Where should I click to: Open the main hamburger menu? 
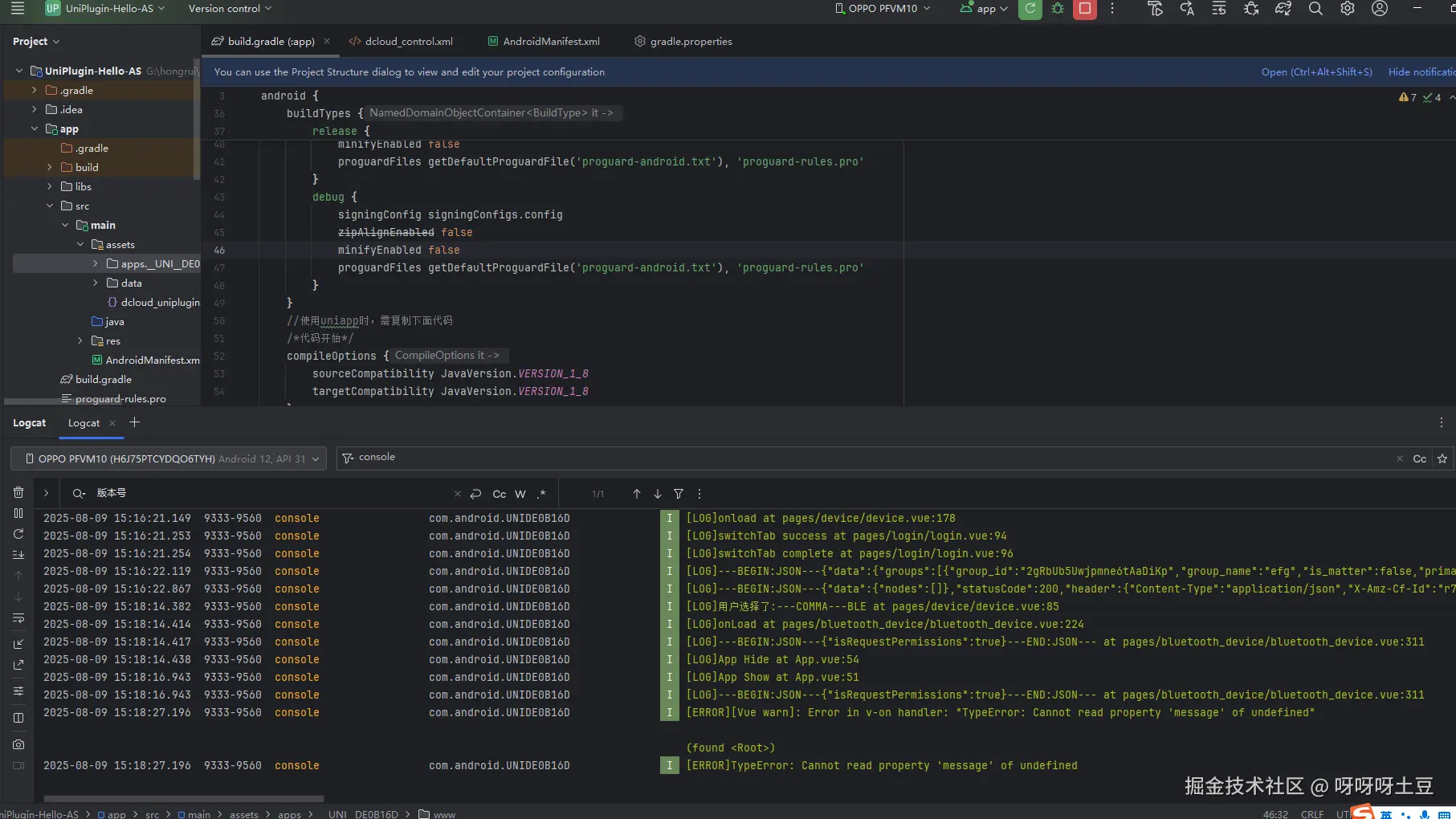pyautogui.click(x=18, y=8)
